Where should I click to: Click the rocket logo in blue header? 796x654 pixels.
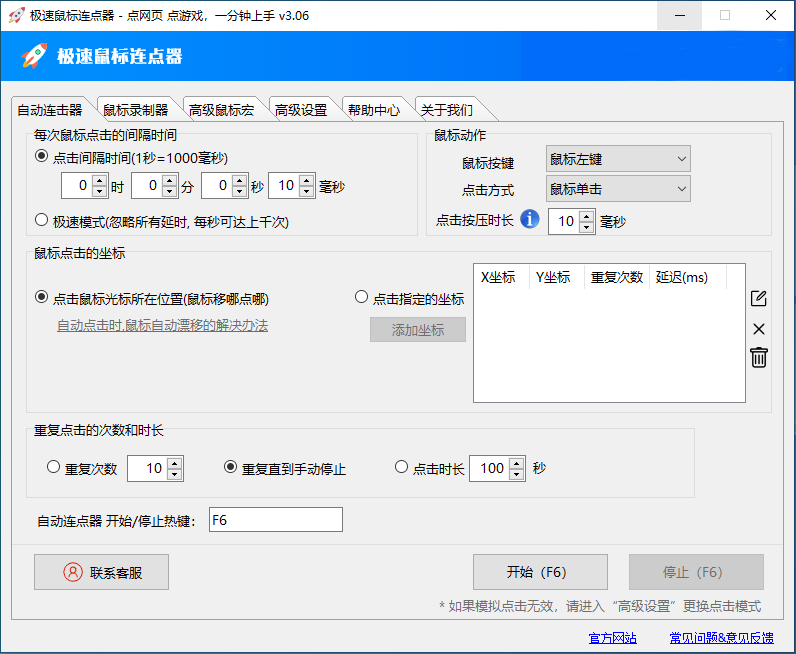point(35,56)
